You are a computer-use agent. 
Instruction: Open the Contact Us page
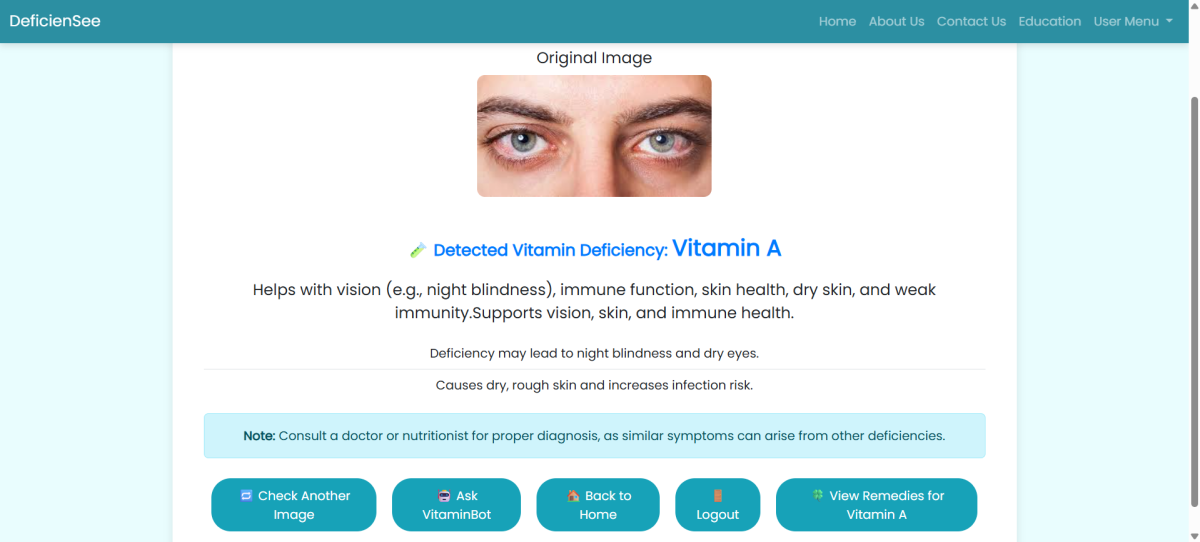[971, 21]
